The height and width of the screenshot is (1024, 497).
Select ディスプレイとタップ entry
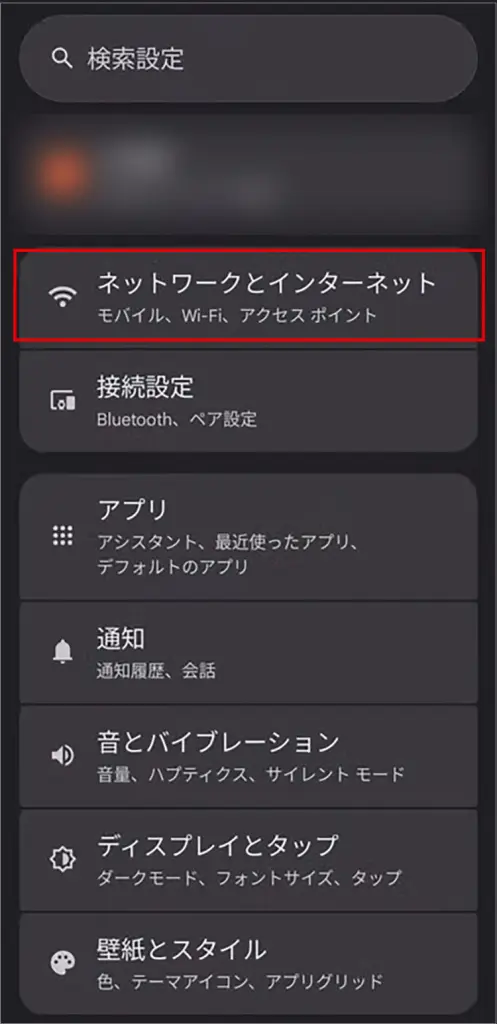[248, 859]
